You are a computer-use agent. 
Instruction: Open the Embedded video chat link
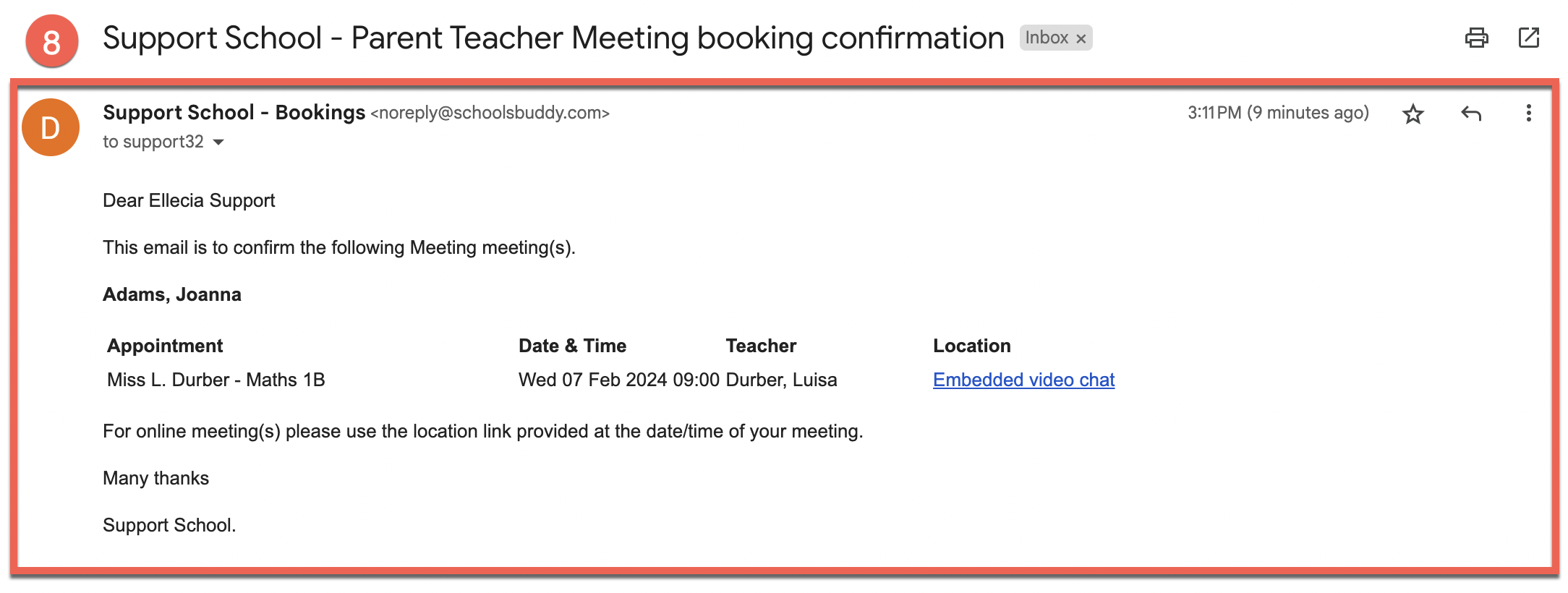(x=1023, y=380)
